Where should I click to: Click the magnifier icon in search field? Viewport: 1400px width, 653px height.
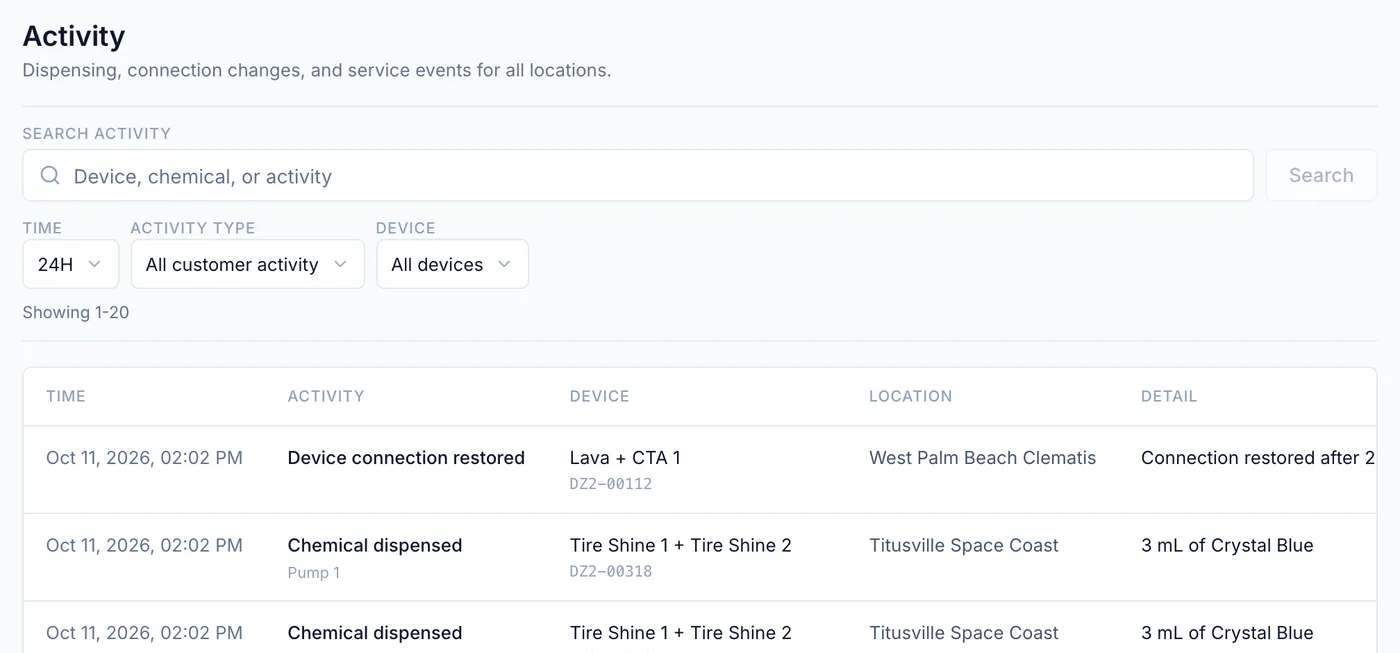tap(50, 176)
